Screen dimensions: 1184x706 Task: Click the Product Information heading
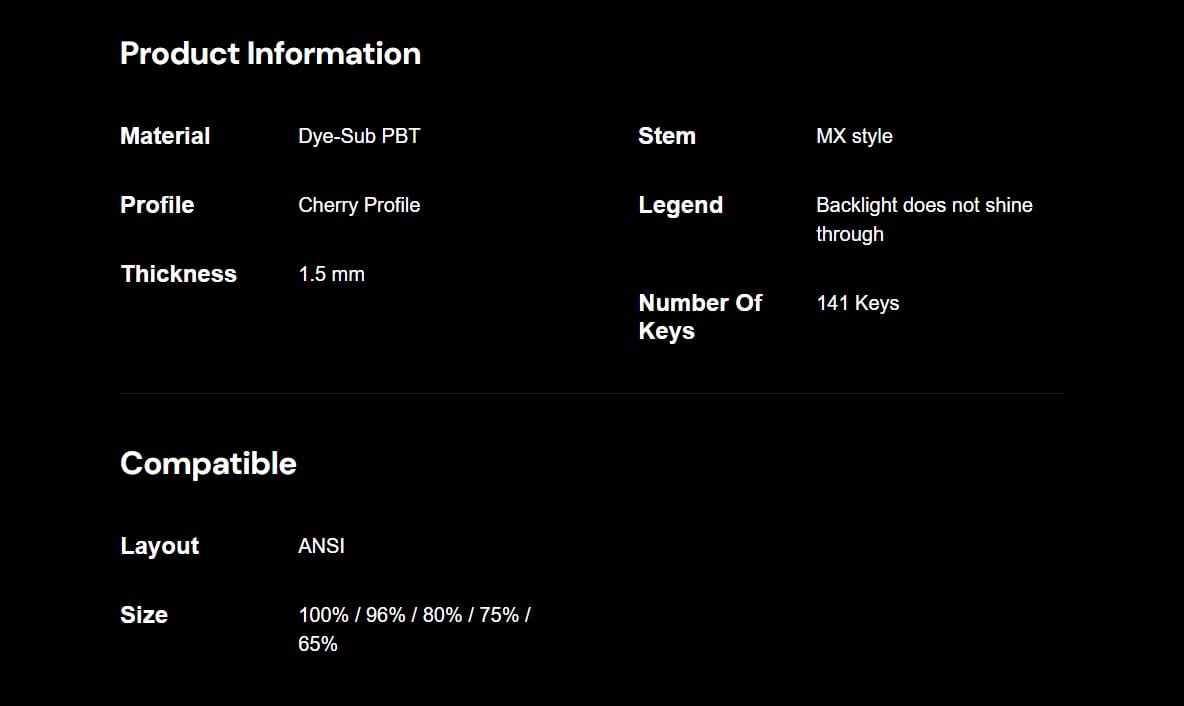pyautogui.click(x=270, y=54)
